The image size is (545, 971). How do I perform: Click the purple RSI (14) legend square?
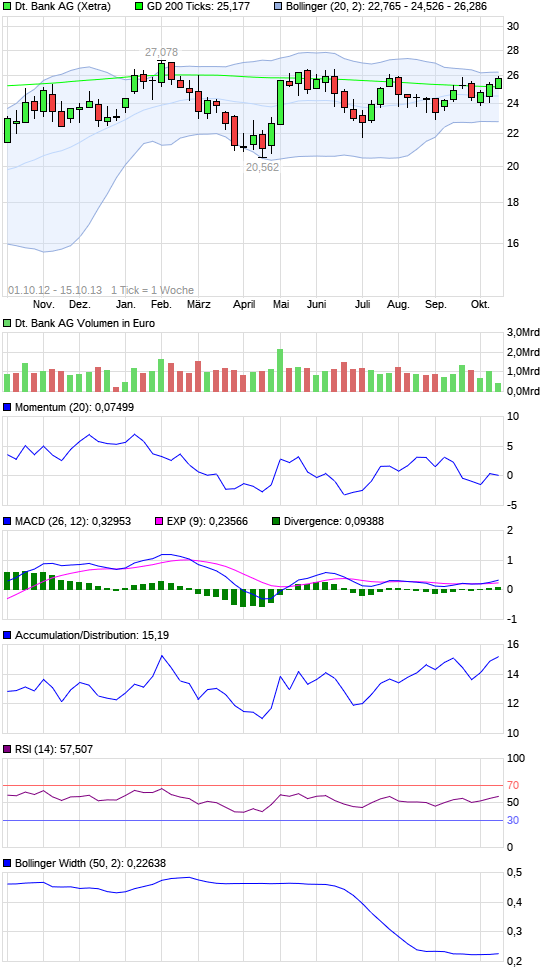tap(7, 749)
